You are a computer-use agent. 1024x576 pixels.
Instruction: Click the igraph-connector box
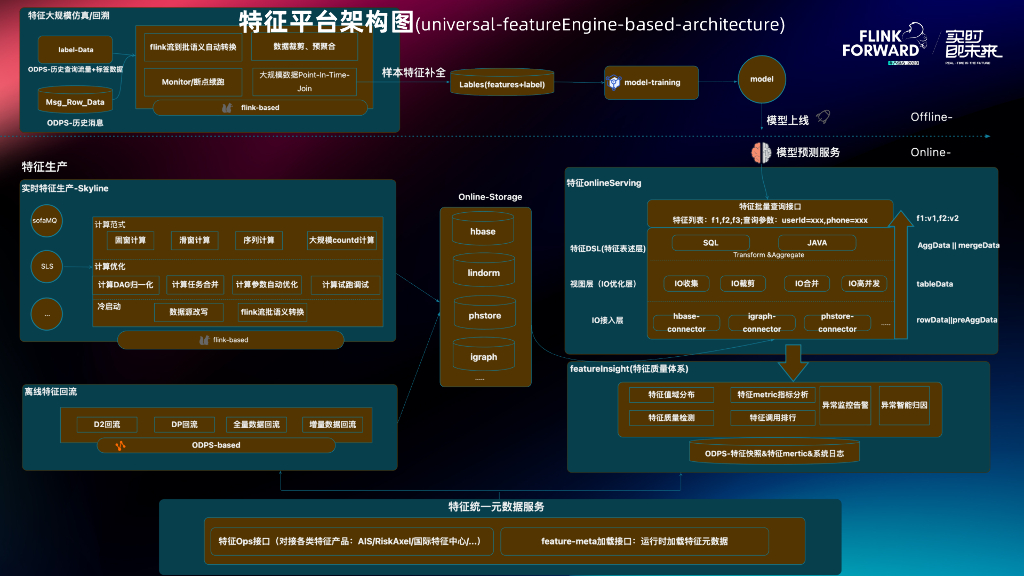[x=761, y=323]
